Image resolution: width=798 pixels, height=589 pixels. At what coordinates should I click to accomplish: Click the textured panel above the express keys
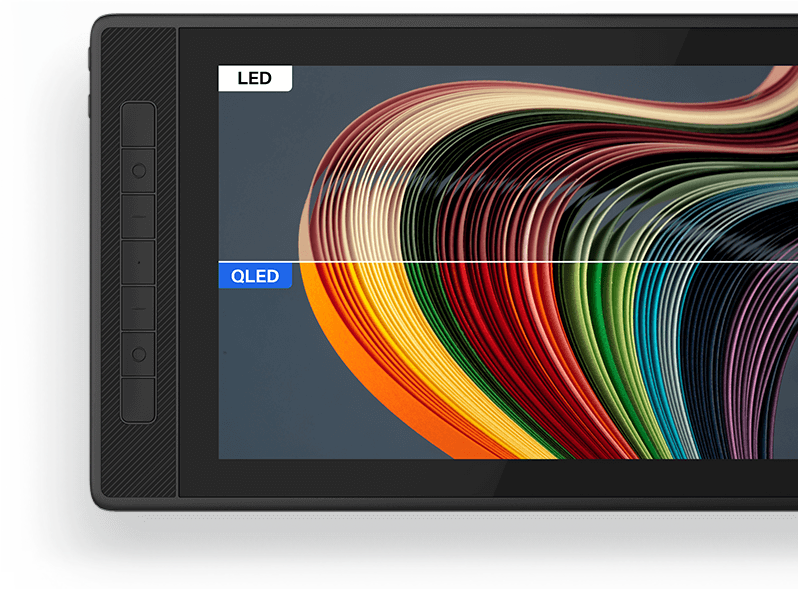139,62
